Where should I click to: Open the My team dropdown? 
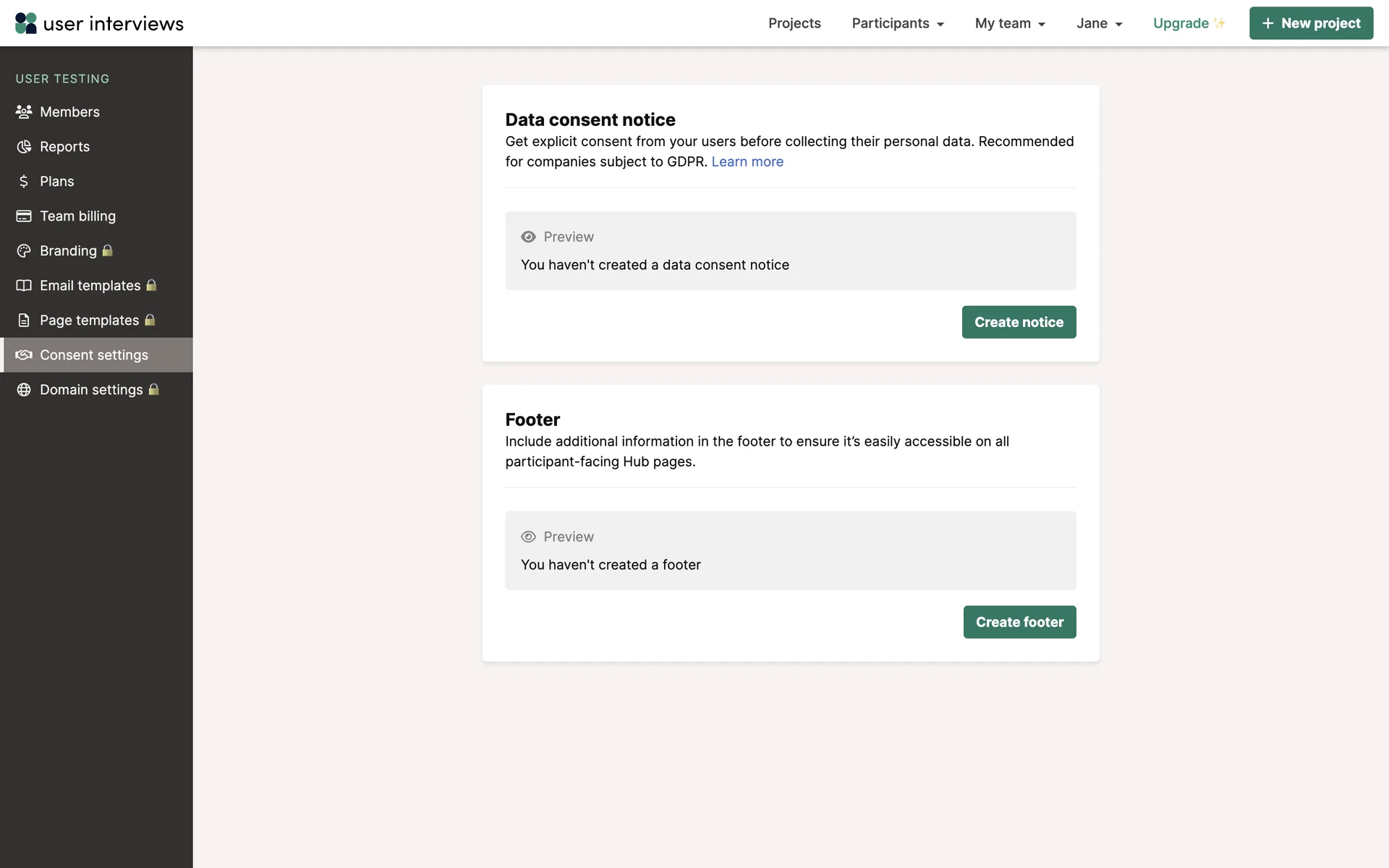[1010, 23]
